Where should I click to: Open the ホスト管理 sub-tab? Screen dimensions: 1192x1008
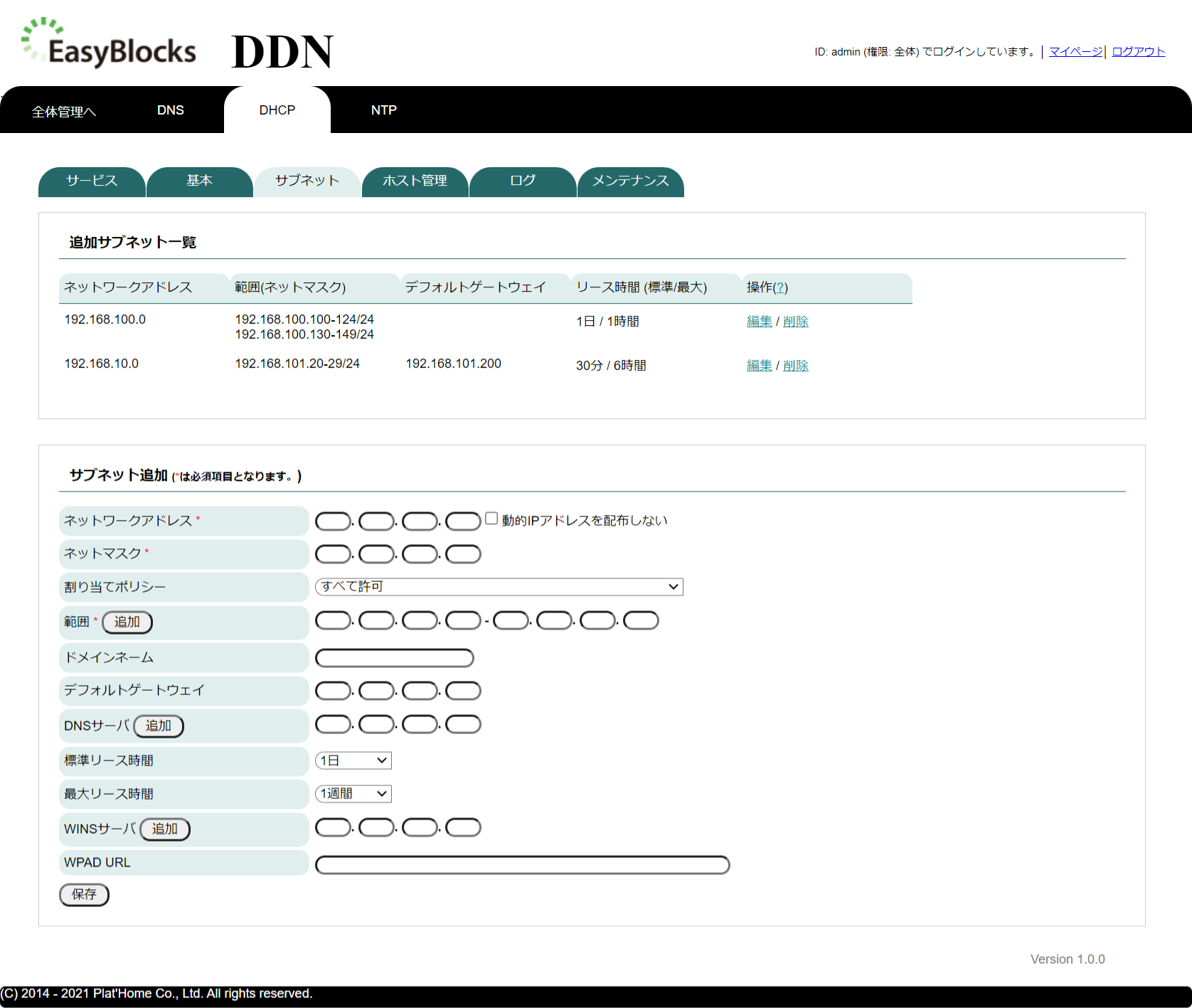tap(415, 181)
